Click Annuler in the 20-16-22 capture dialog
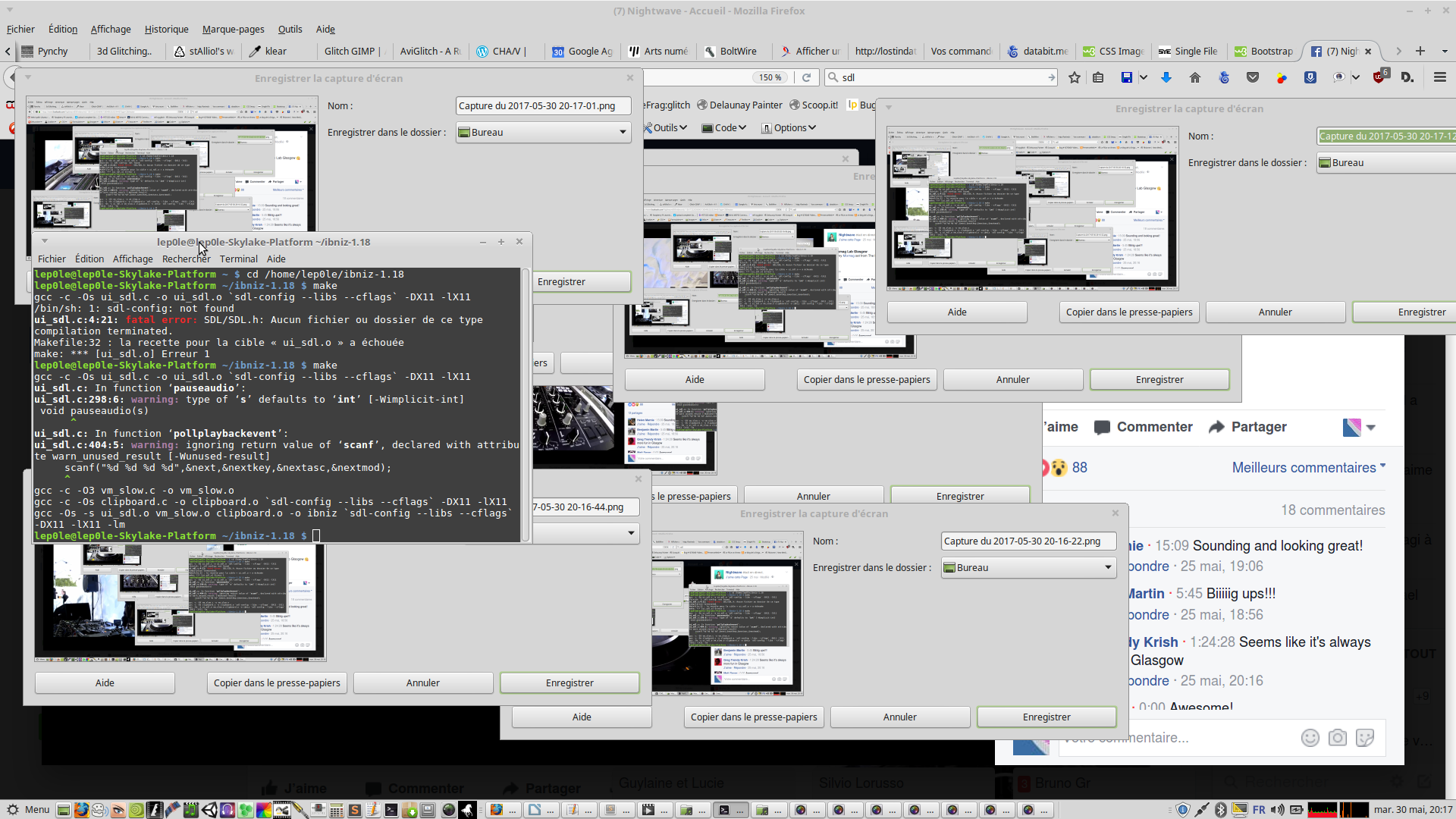 899,717
